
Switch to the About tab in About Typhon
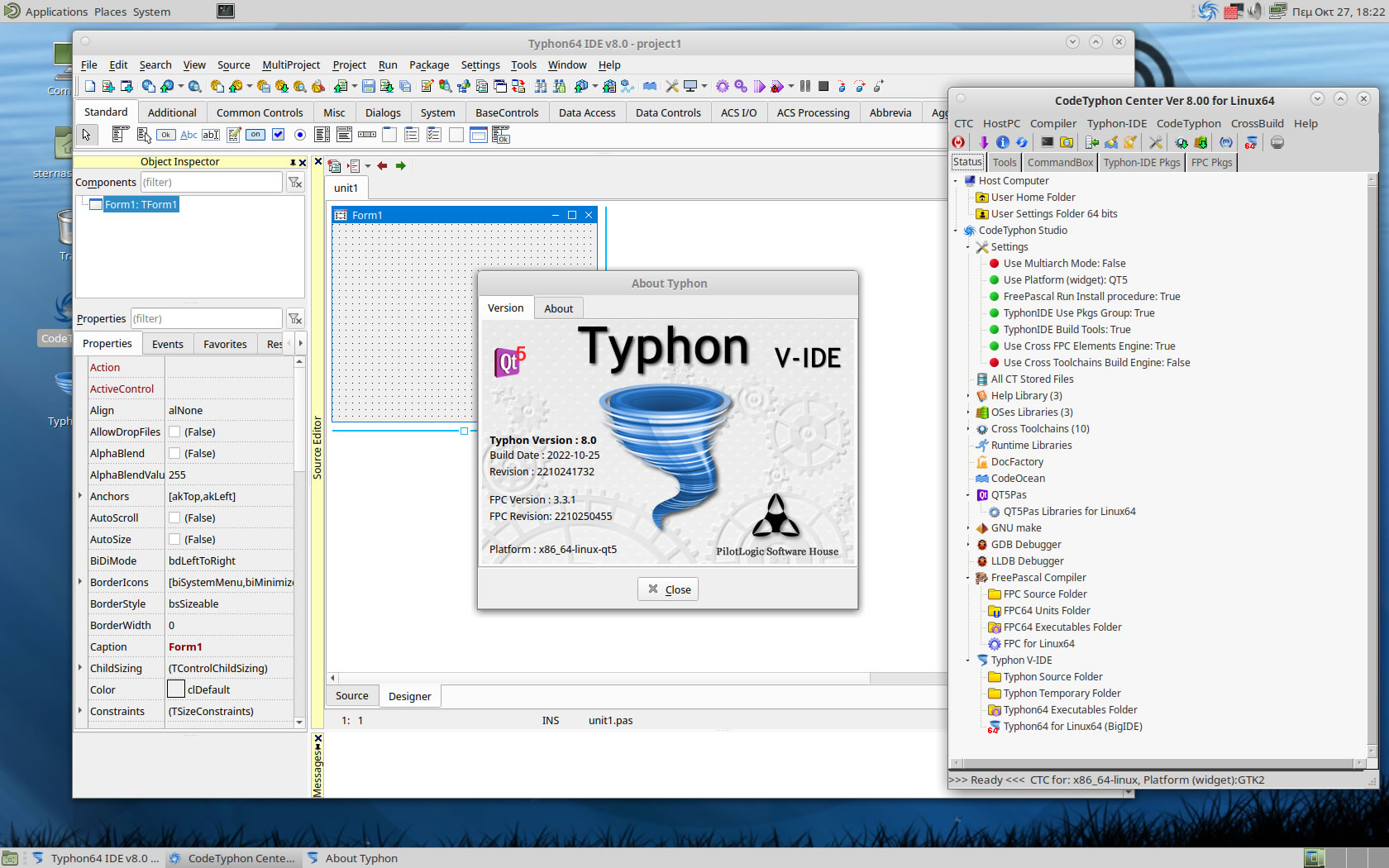(559, 308)
